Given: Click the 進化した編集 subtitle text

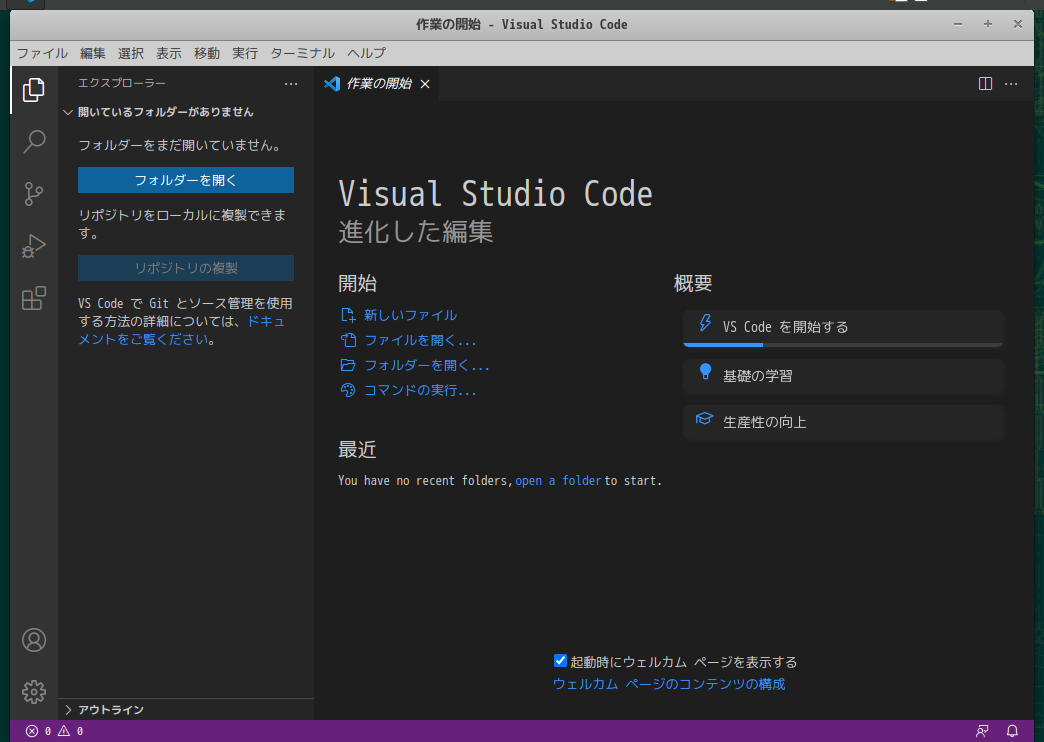Looking at the screenshot, I should (x=415, y=232).
